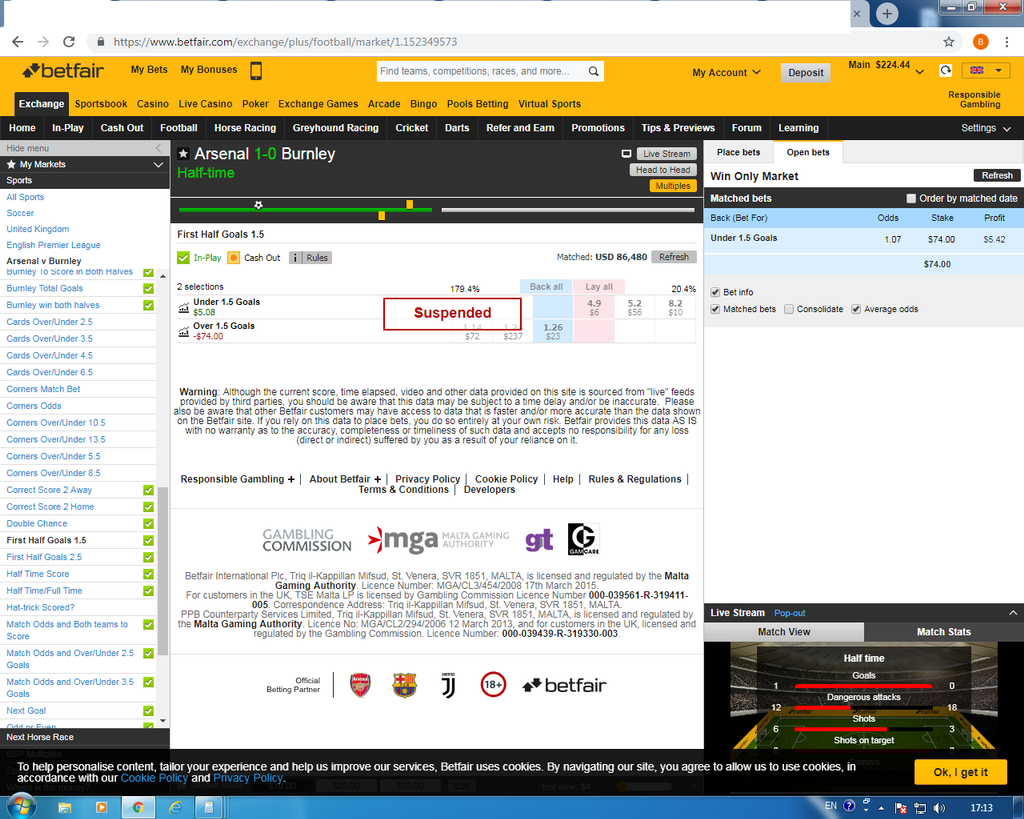Expand the Main balance dropdown arrow
This screenshot has width=1024, height=819.
(x=920, y=72)
